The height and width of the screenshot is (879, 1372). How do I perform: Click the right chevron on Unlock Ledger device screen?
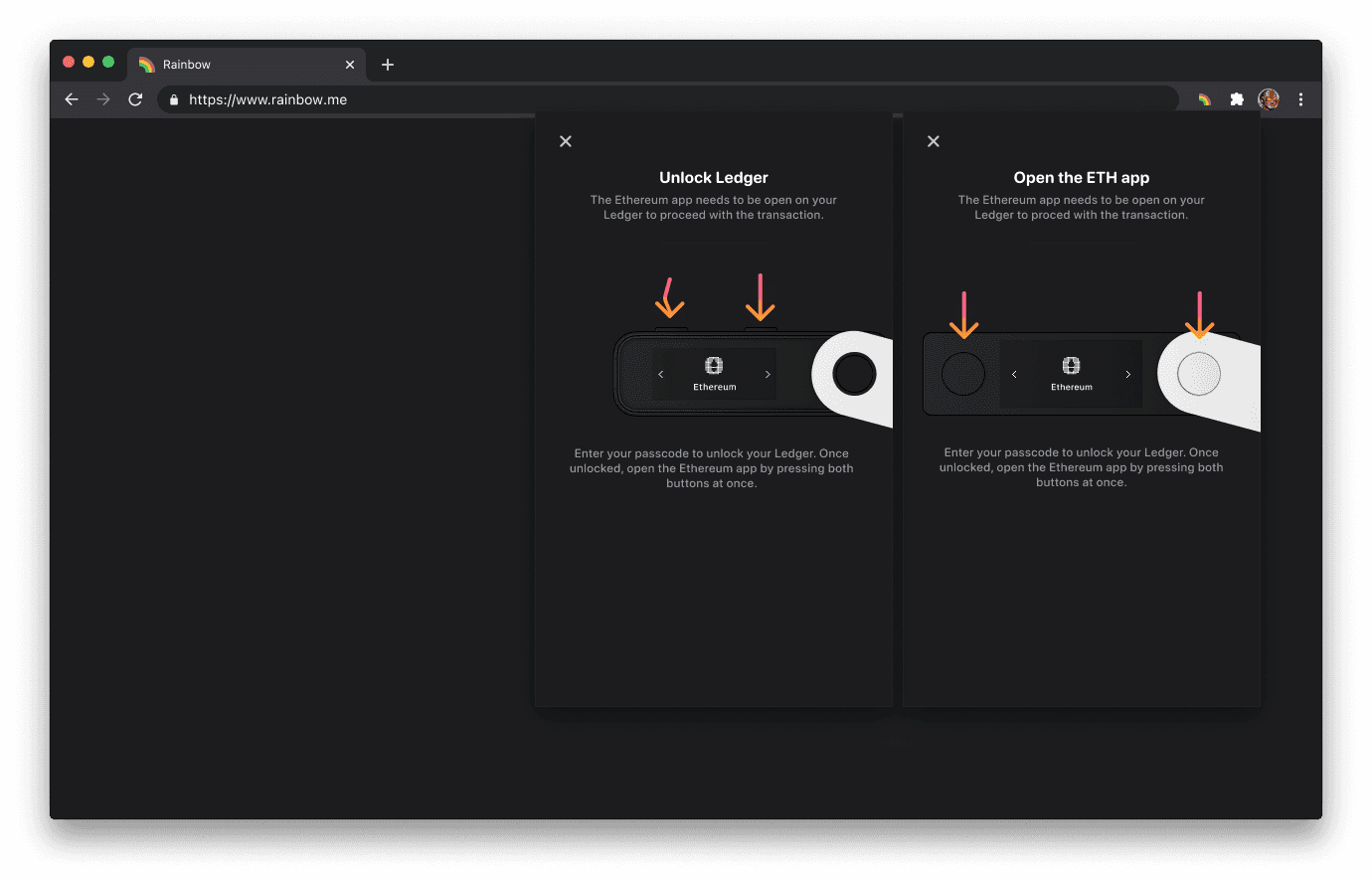pyautogui.click(x=768, y=374)
